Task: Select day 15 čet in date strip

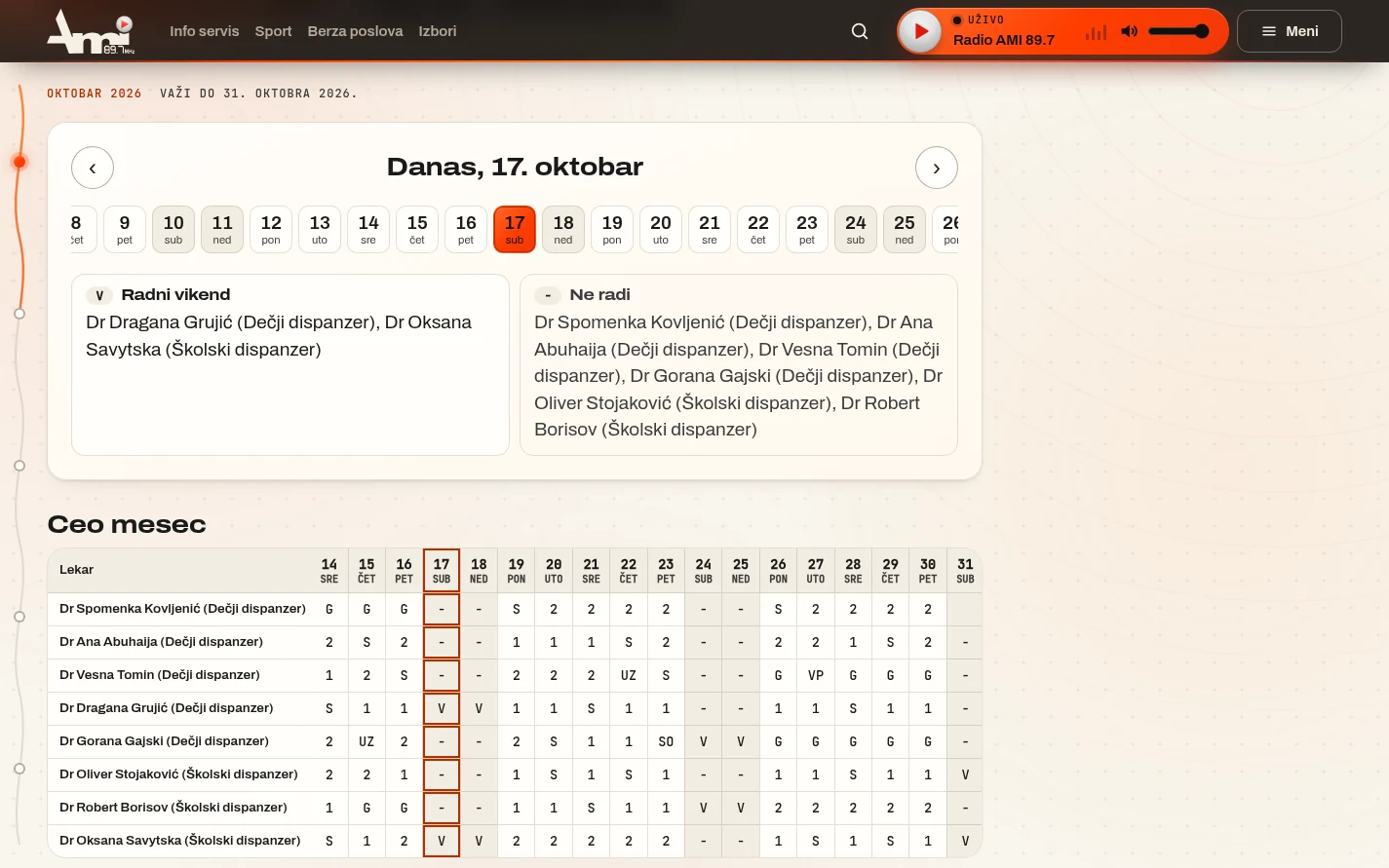Action: [417, 229]
